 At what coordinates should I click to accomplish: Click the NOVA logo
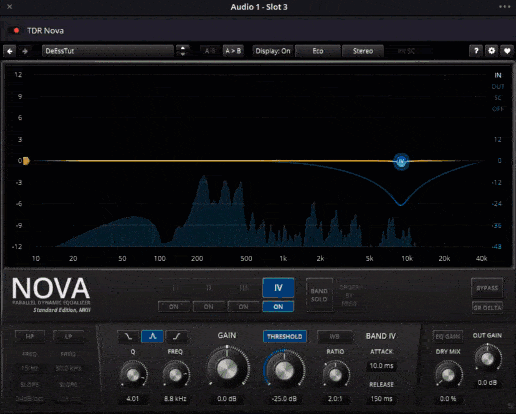(x=51, y=289)
